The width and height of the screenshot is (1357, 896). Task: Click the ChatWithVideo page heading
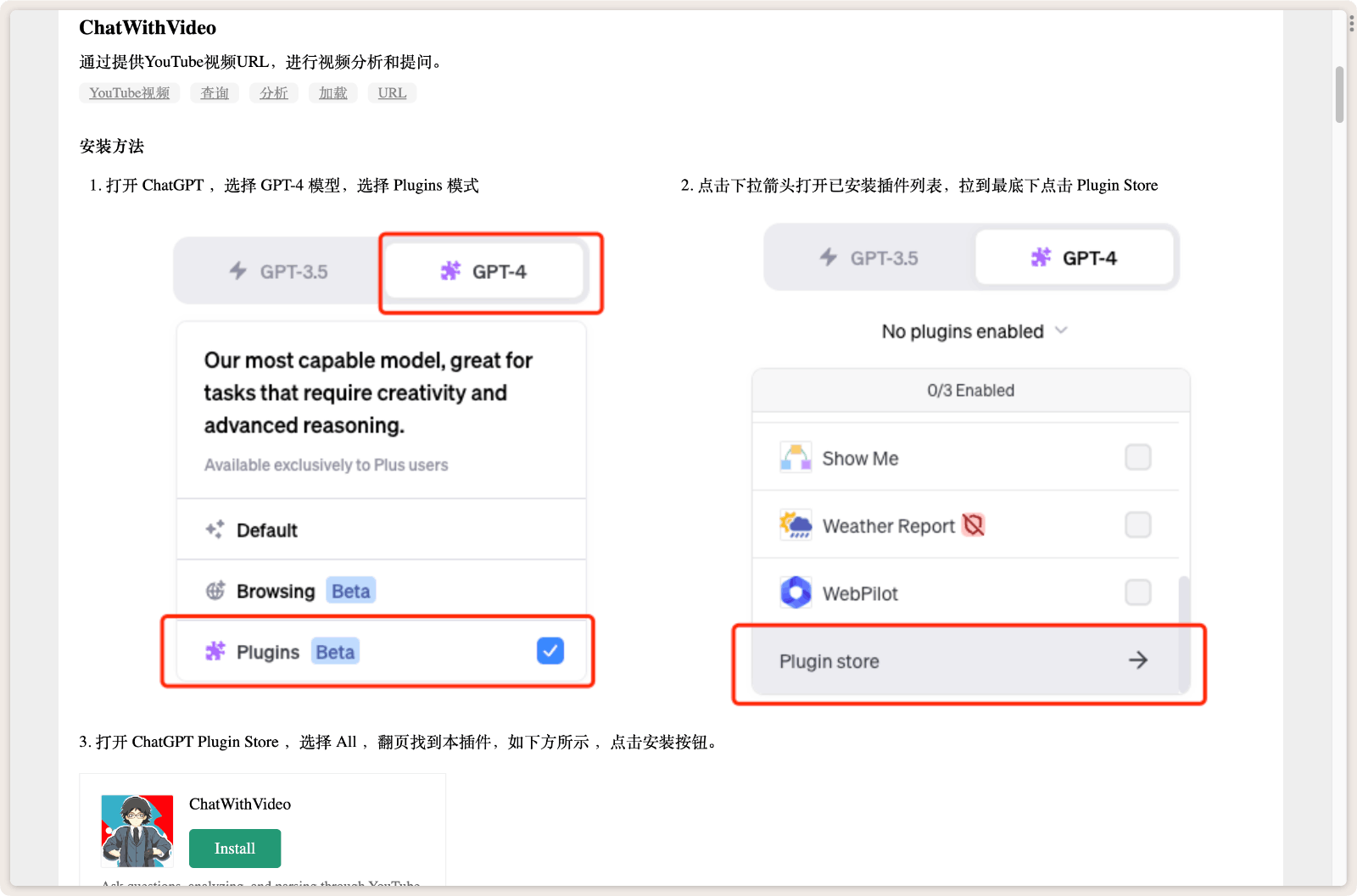(x=148, y=28)
